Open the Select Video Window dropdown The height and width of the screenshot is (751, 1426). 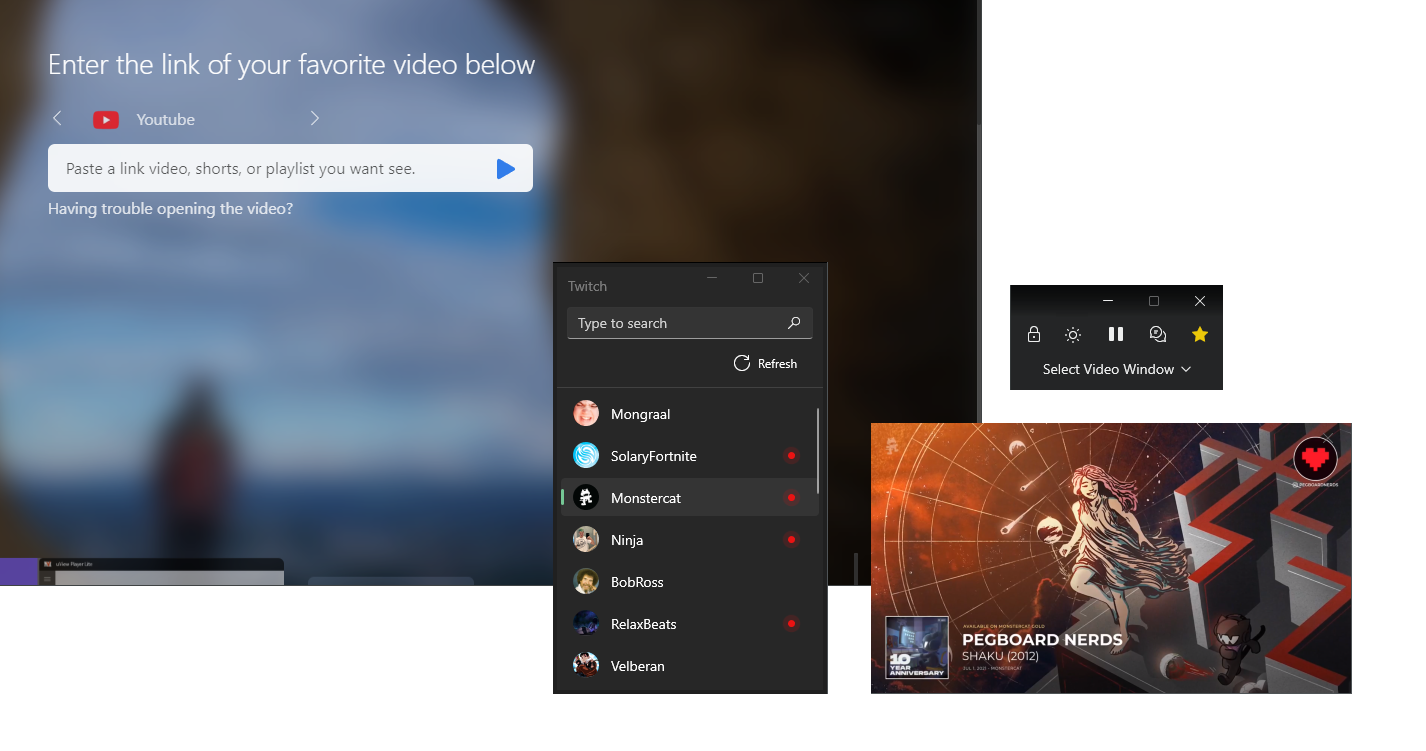(1116, 369)
